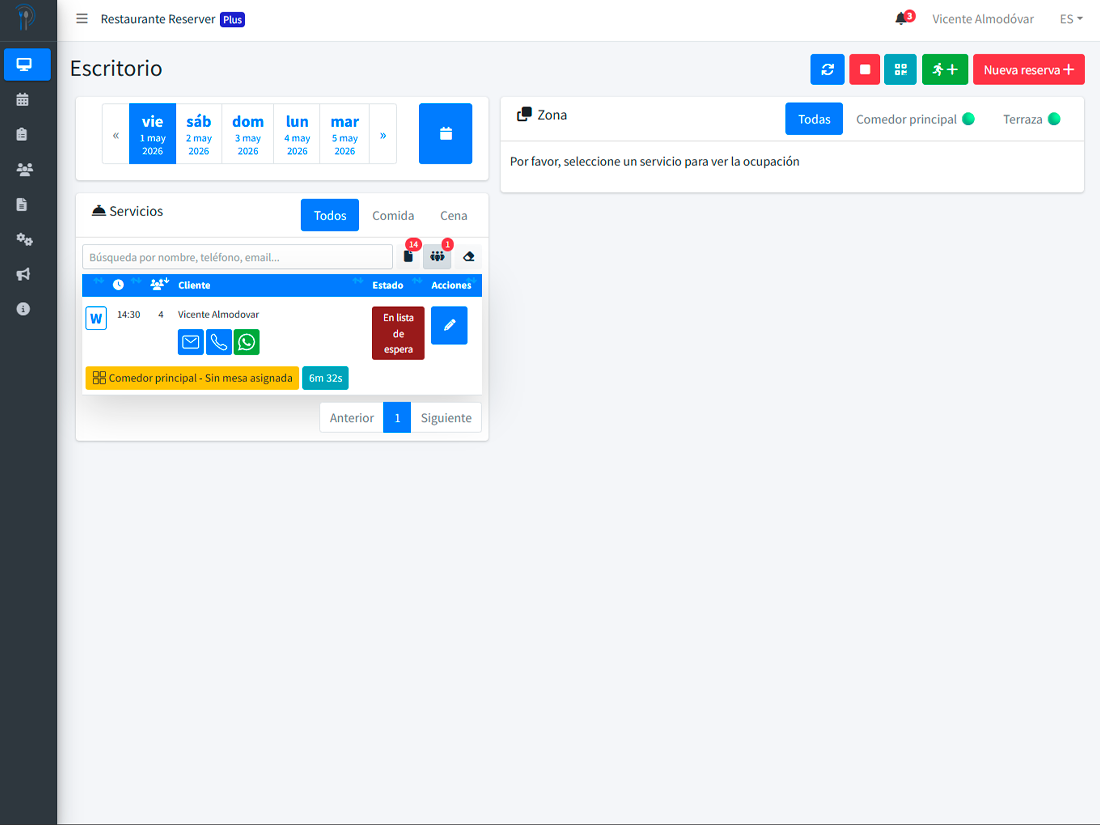Viewport: 1100px width, 825px height.
Task: Open the blue calendar date picker
Action: pos(445,133)
